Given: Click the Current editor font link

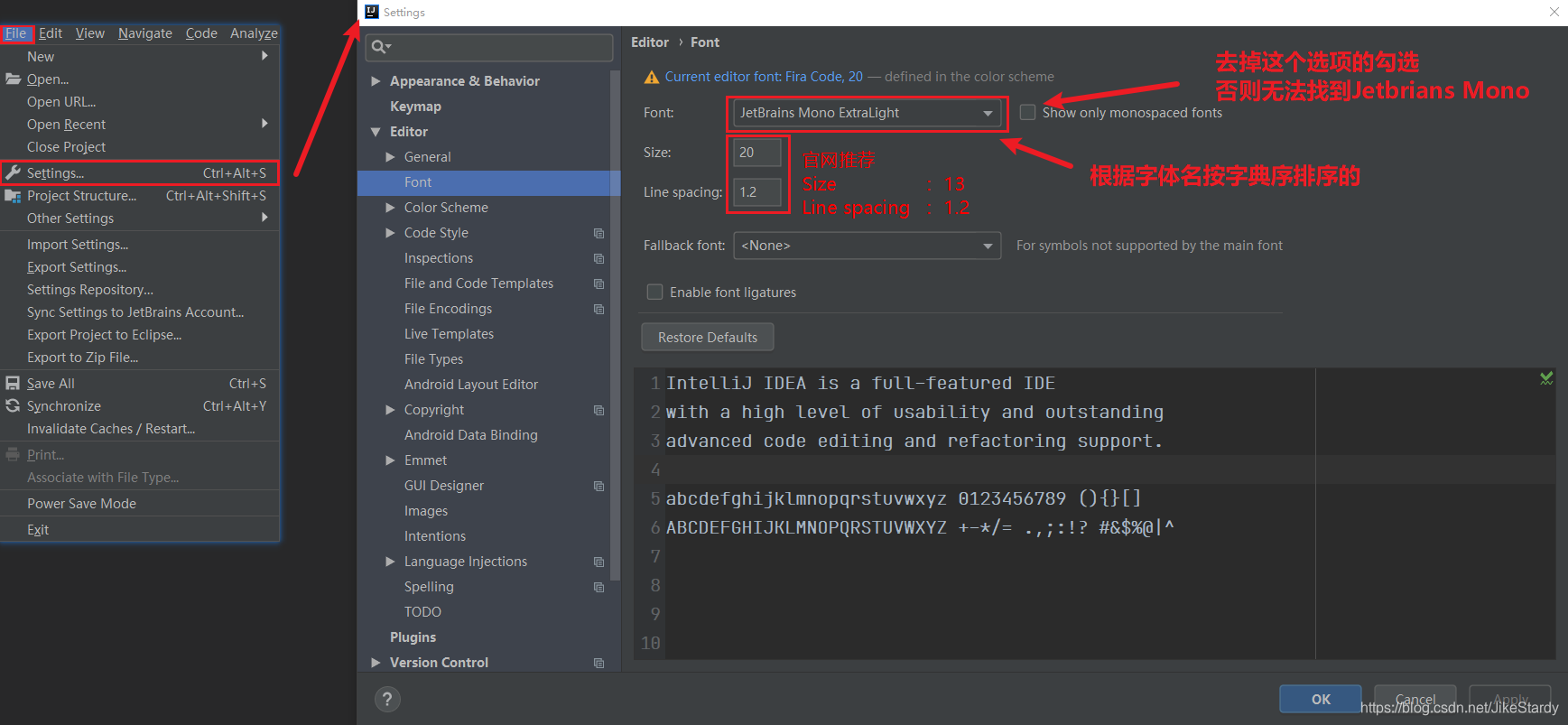Looking at the screenshot, I should click(x=764, y=77).
